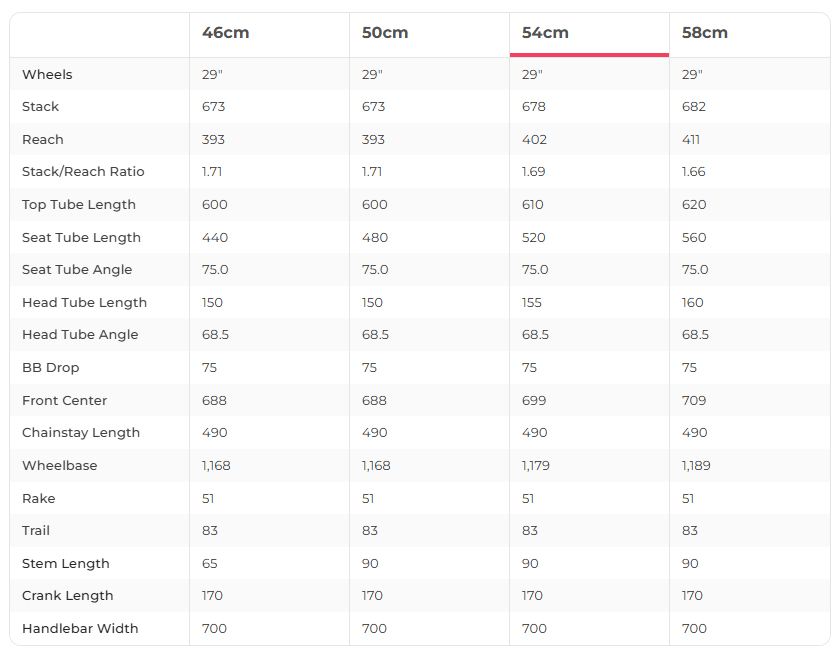Image resolution: width=839 pixels, height=654 pixels.
Task: Select the 1,179 wheelbase value
Action: (x=536, y=466)
